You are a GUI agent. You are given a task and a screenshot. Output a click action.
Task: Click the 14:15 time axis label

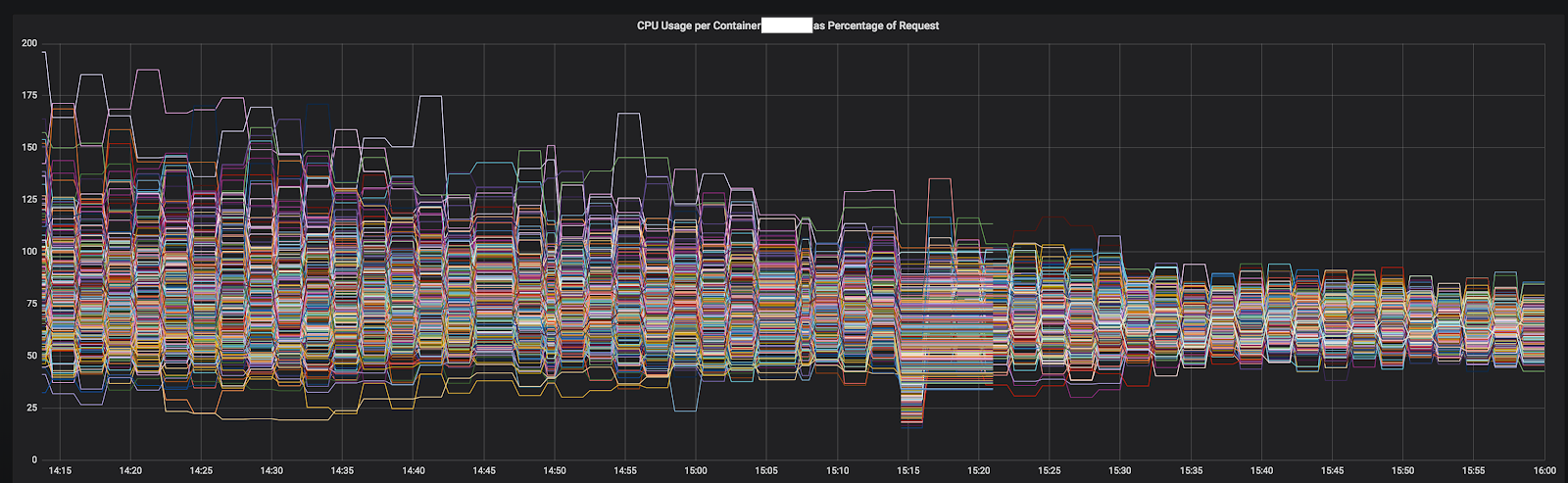[60, 471]
